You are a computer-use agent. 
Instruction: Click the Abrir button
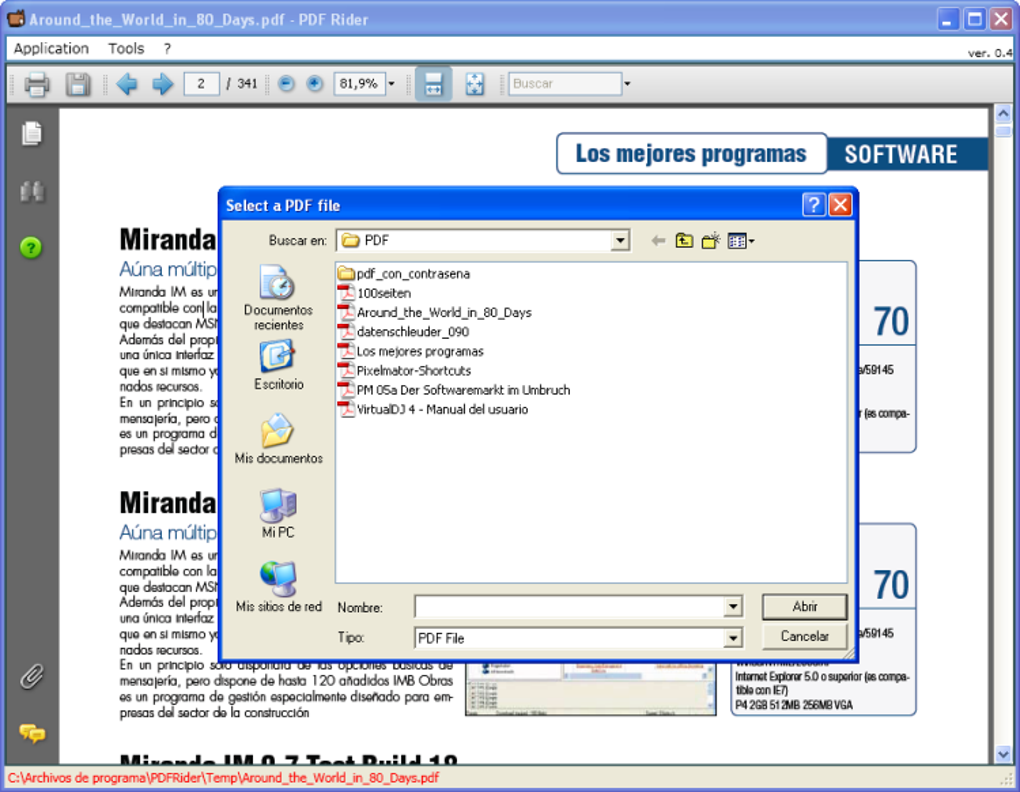click(x=805, y=607)
